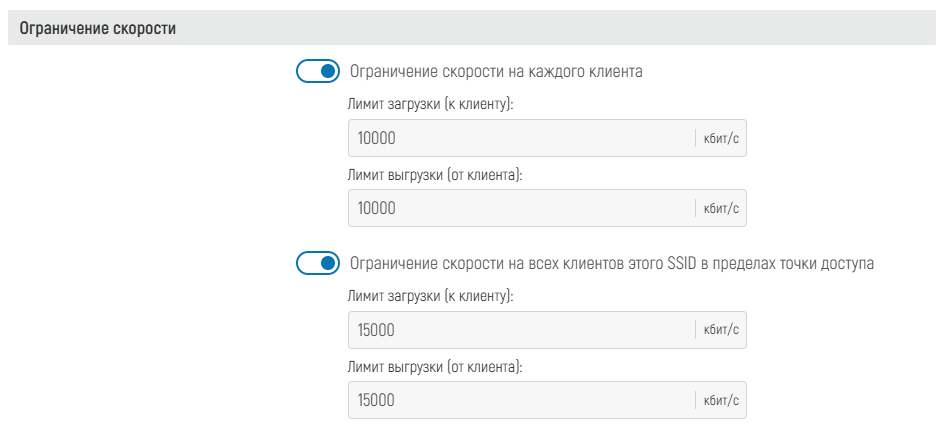This screenshot has height=435, width=946.
Task: Click the 15000 value under the SSID 'Лимит загрузки'
Action: click(x=376, y=330)
